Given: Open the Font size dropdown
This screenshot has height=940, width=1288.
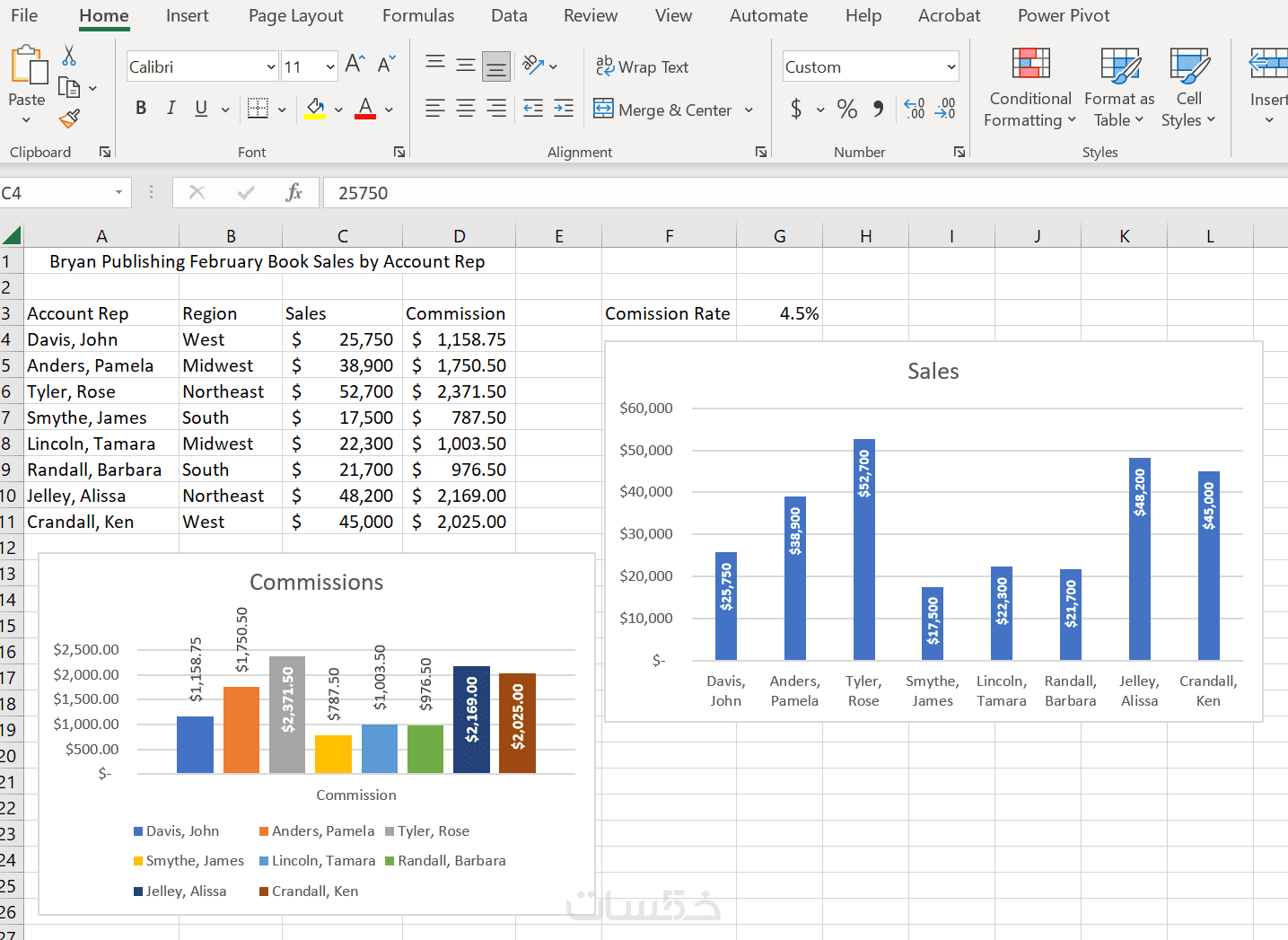Looking at the screenshot, I should tap(330, 66).
